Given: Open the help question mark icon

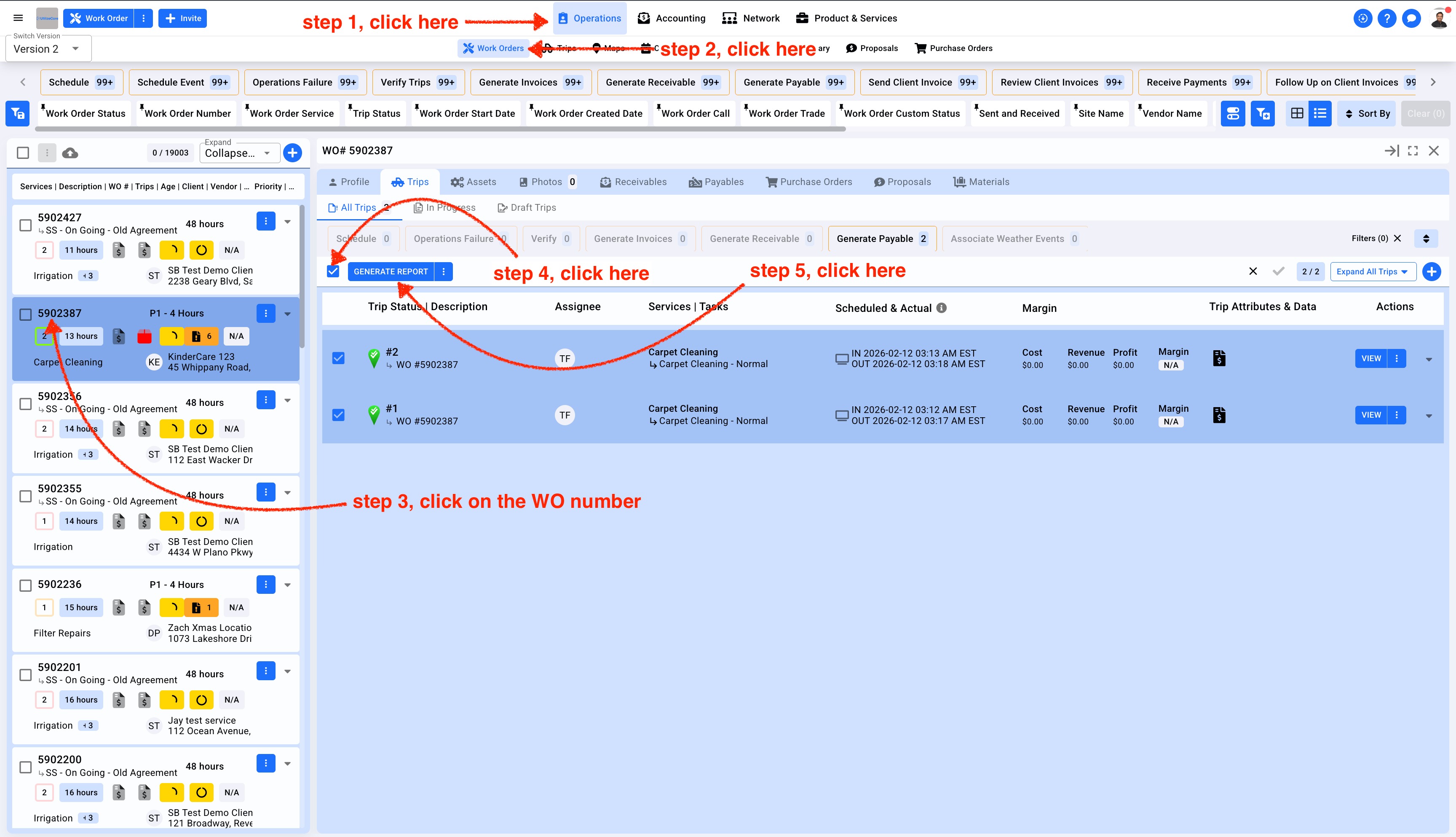Looking at the screenshot, I should coord(1386,19).
